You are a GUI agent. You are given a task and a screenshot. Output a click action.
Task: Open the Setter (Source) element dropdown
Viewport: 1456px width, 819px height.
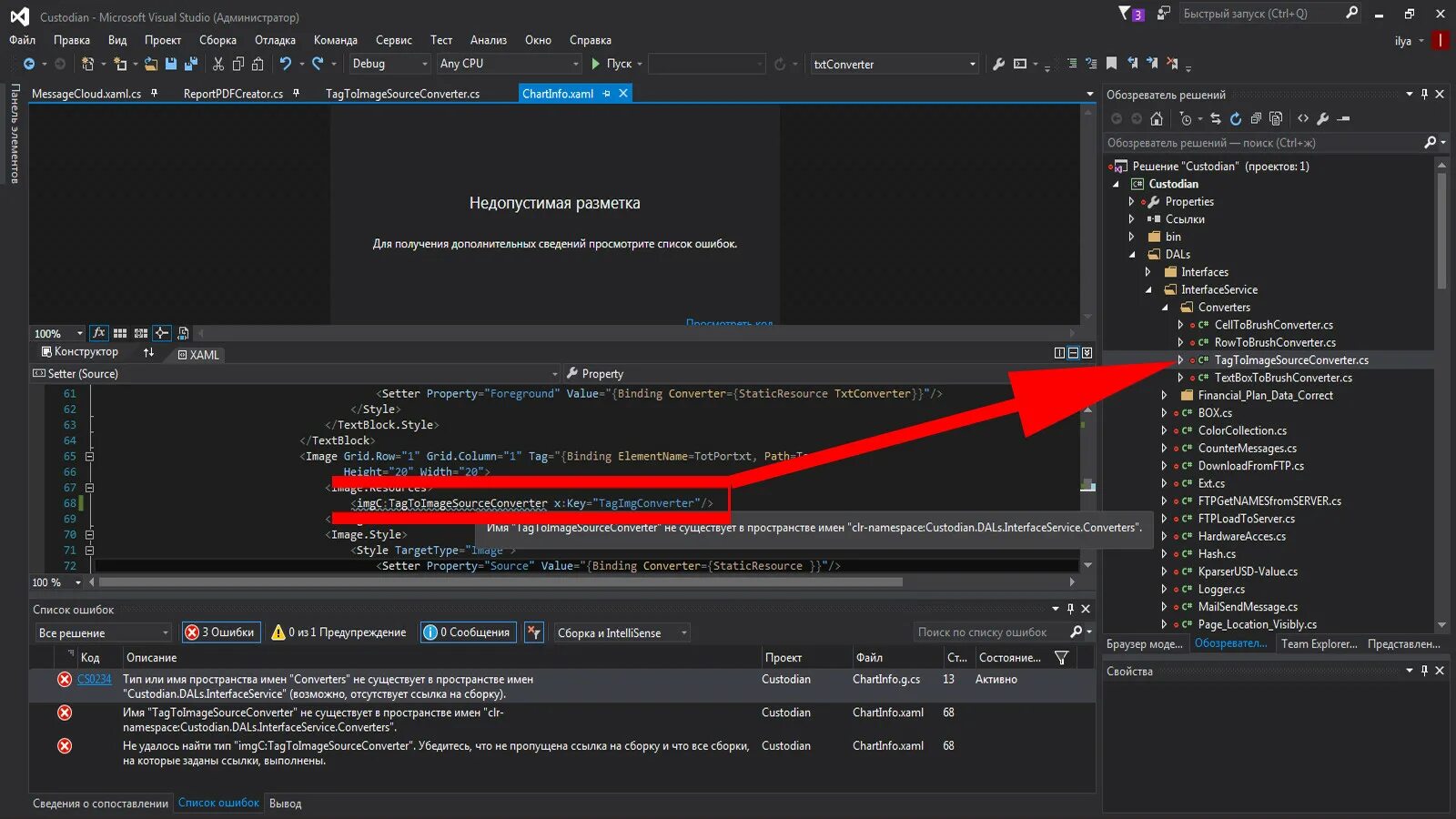coord(295,374)
